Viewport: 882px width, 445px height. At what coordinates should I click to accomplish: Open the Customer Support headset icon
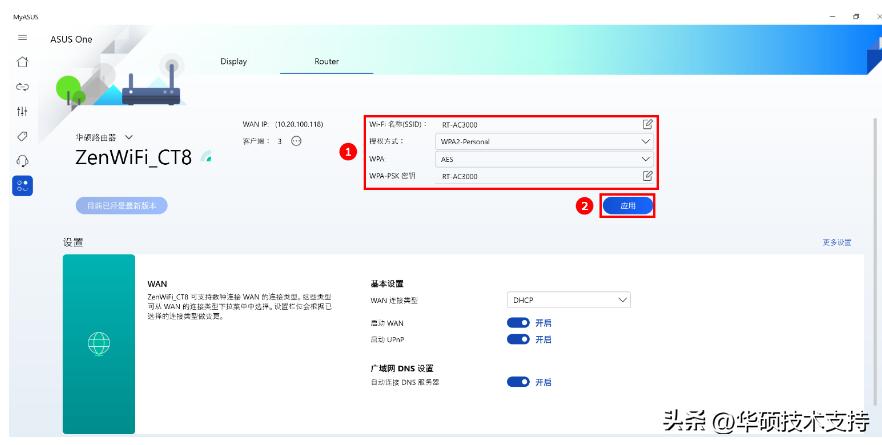pos(22,161)
